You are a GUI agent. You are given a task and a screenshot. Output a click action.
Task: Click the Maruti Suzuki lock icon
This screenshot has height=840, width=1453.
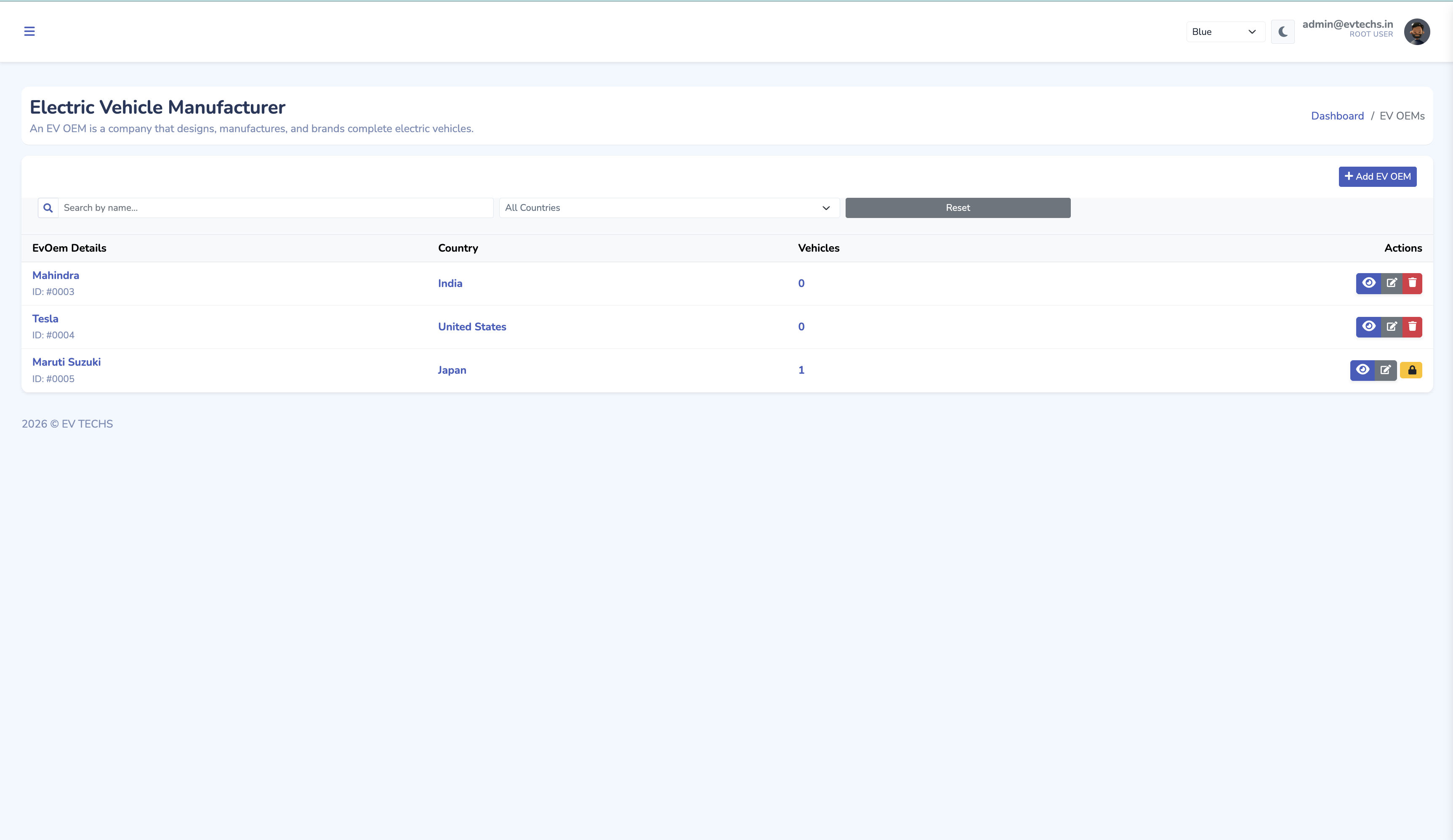coord(1411,370)
